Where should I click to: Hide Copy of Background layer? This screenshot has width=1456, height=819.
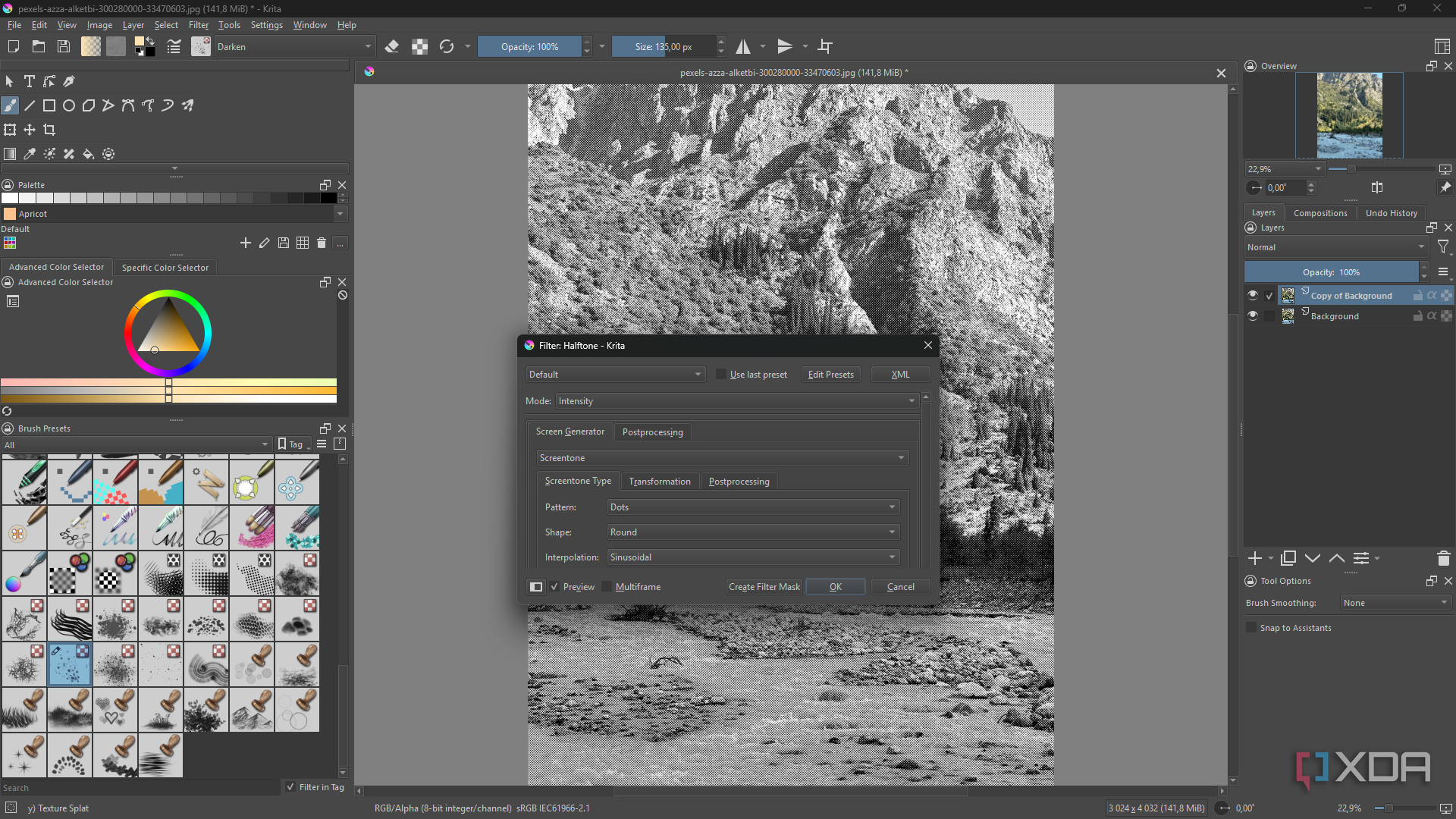[1253, 296]
